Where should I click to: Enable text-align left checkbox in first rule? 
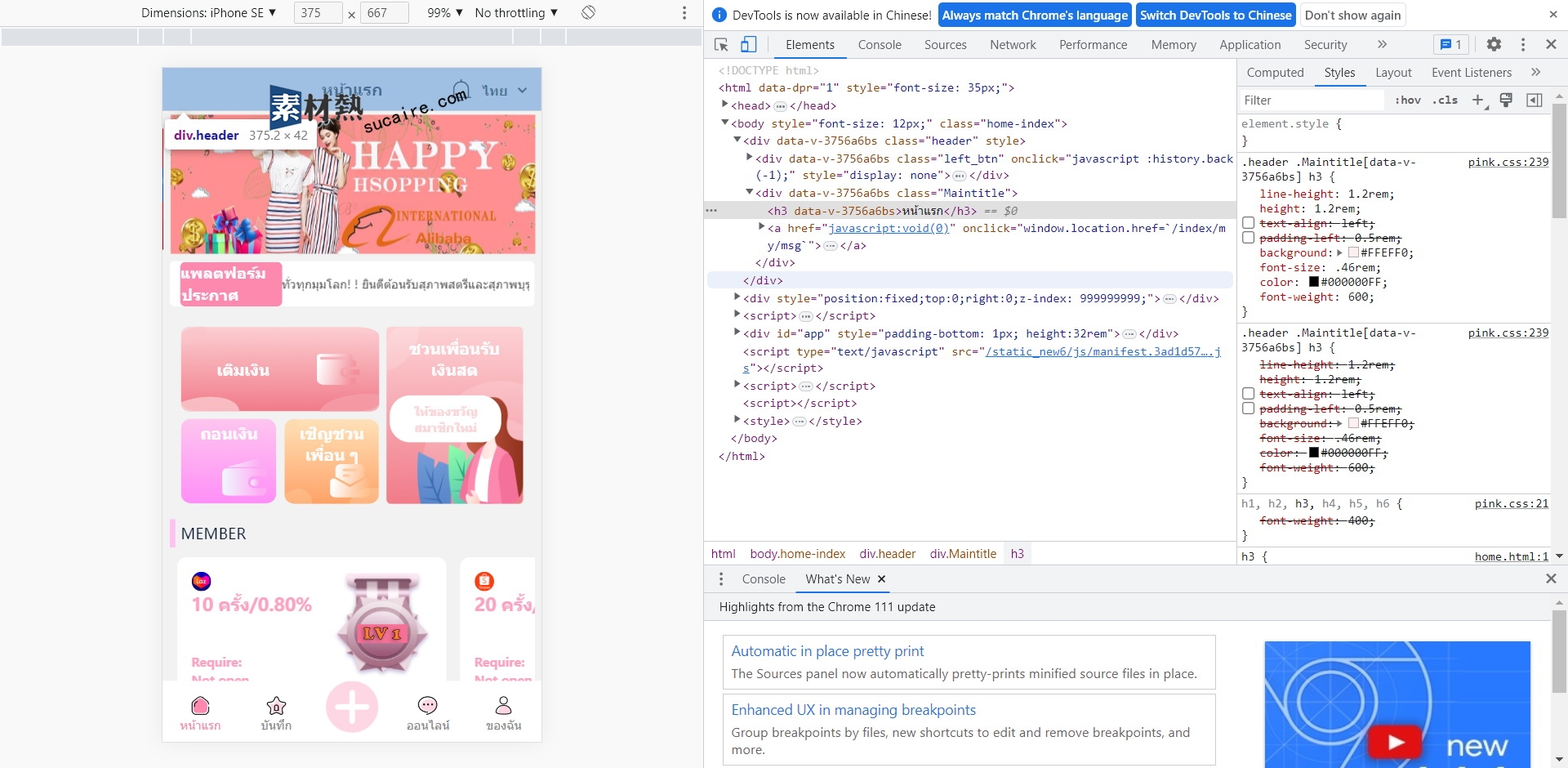coord(1248,223)
